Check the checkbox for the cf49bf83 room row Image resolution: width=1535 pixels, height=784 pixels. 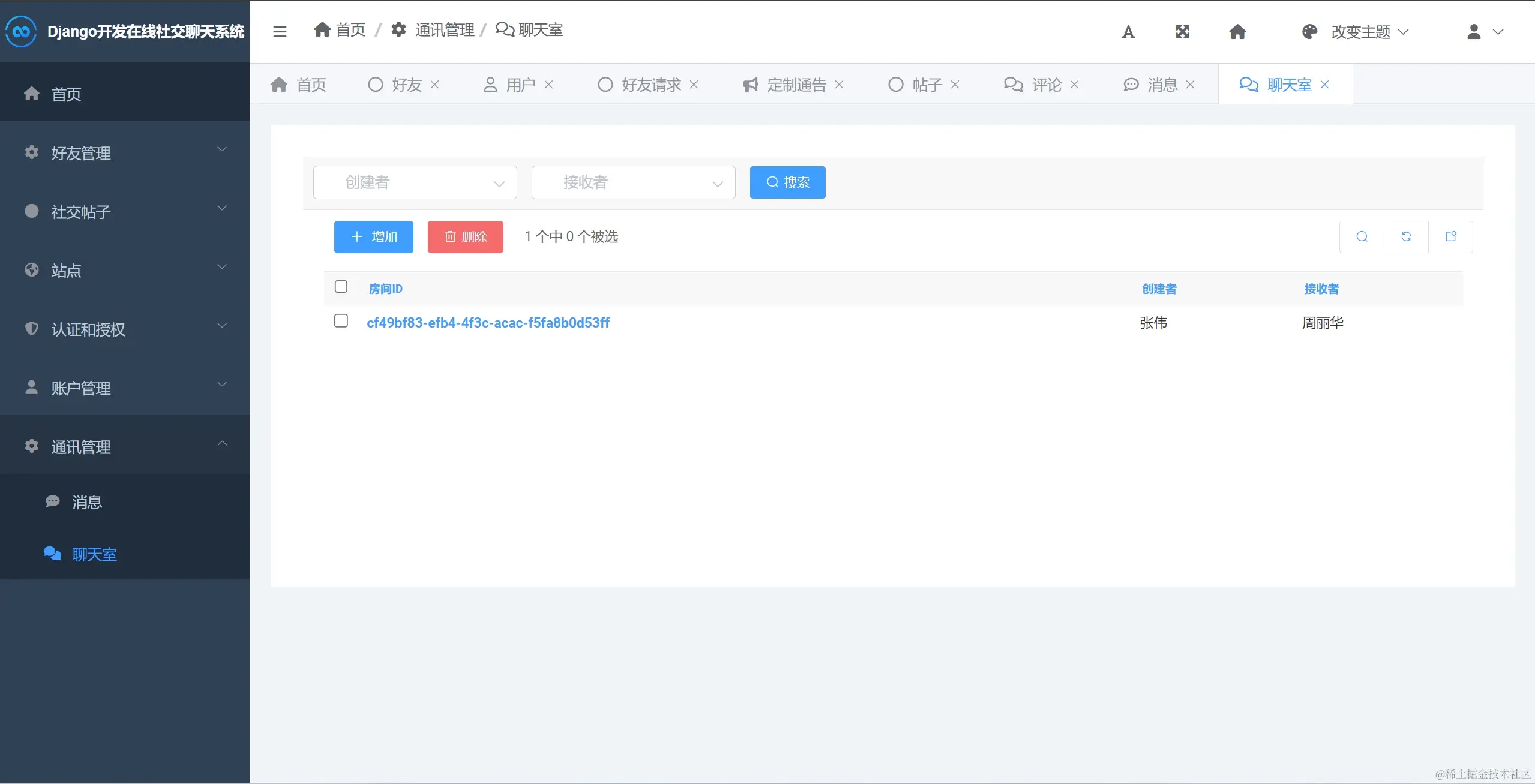[x=341, y=321]
